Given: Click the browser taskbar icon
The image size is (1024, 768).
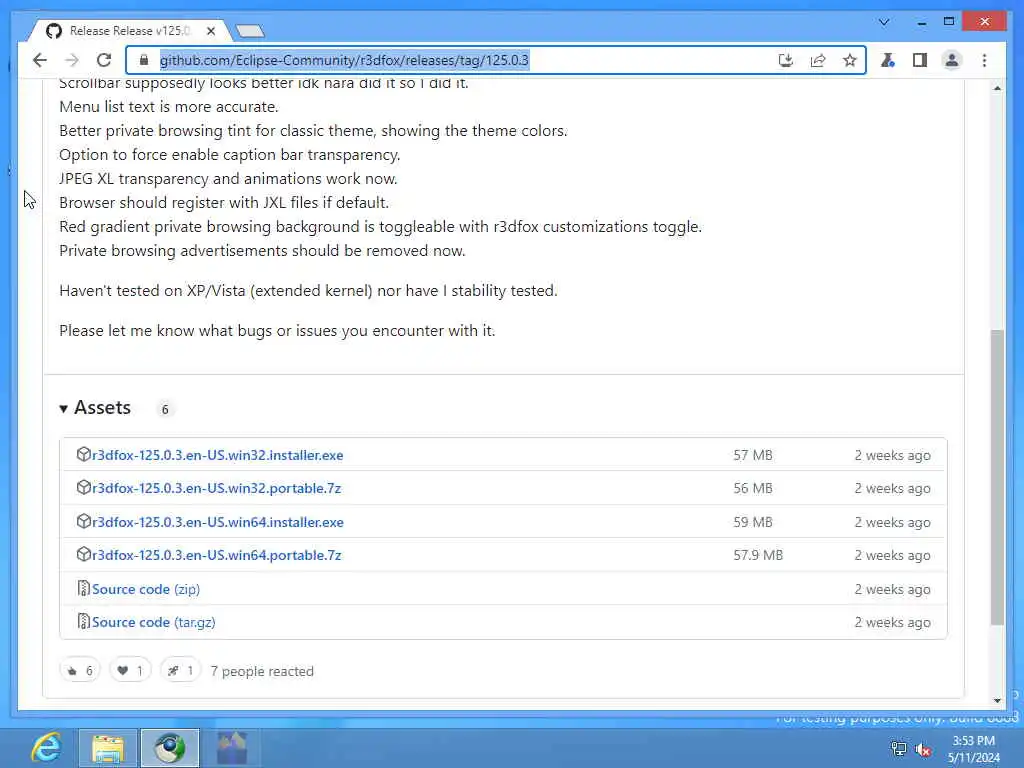Looking at the screenshot, I should pyautogui.click(x=170, y=748).
